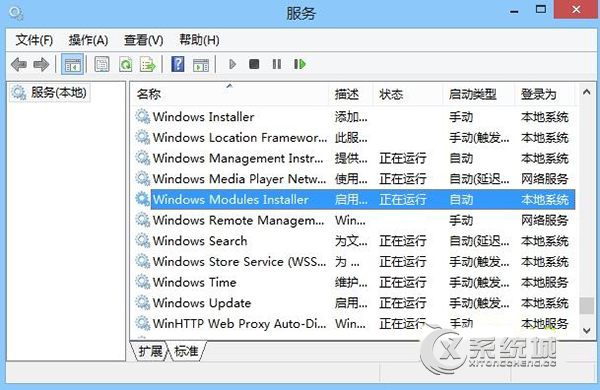Pause the selected service
The width and height of the screenshot is (600, 390).
click(x=277, y=64)
